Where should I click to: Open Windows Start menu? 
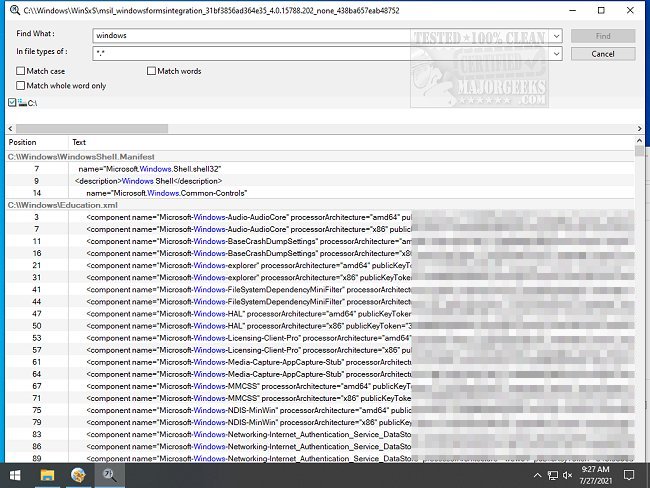click(x=15, y=475)
